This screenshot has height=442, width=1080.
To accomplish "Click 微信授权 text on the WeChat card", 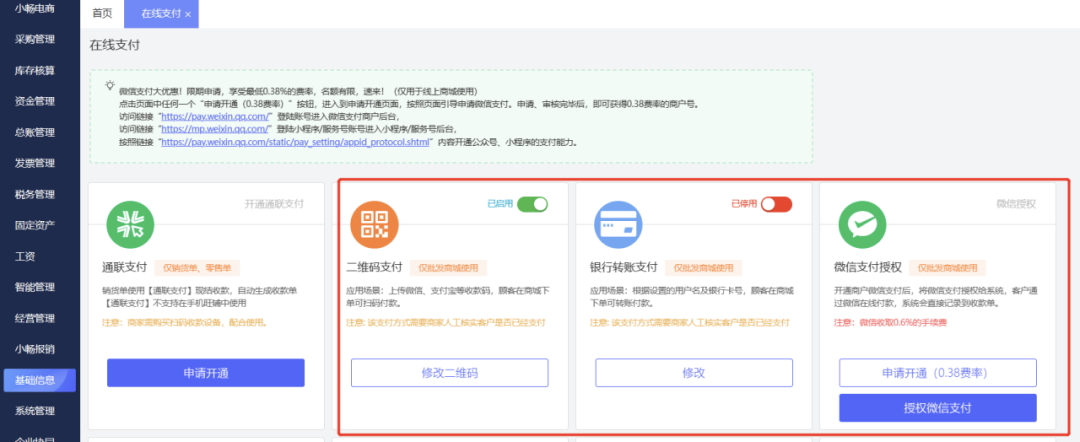I will pyautogui.click(x=1016, y=204).
